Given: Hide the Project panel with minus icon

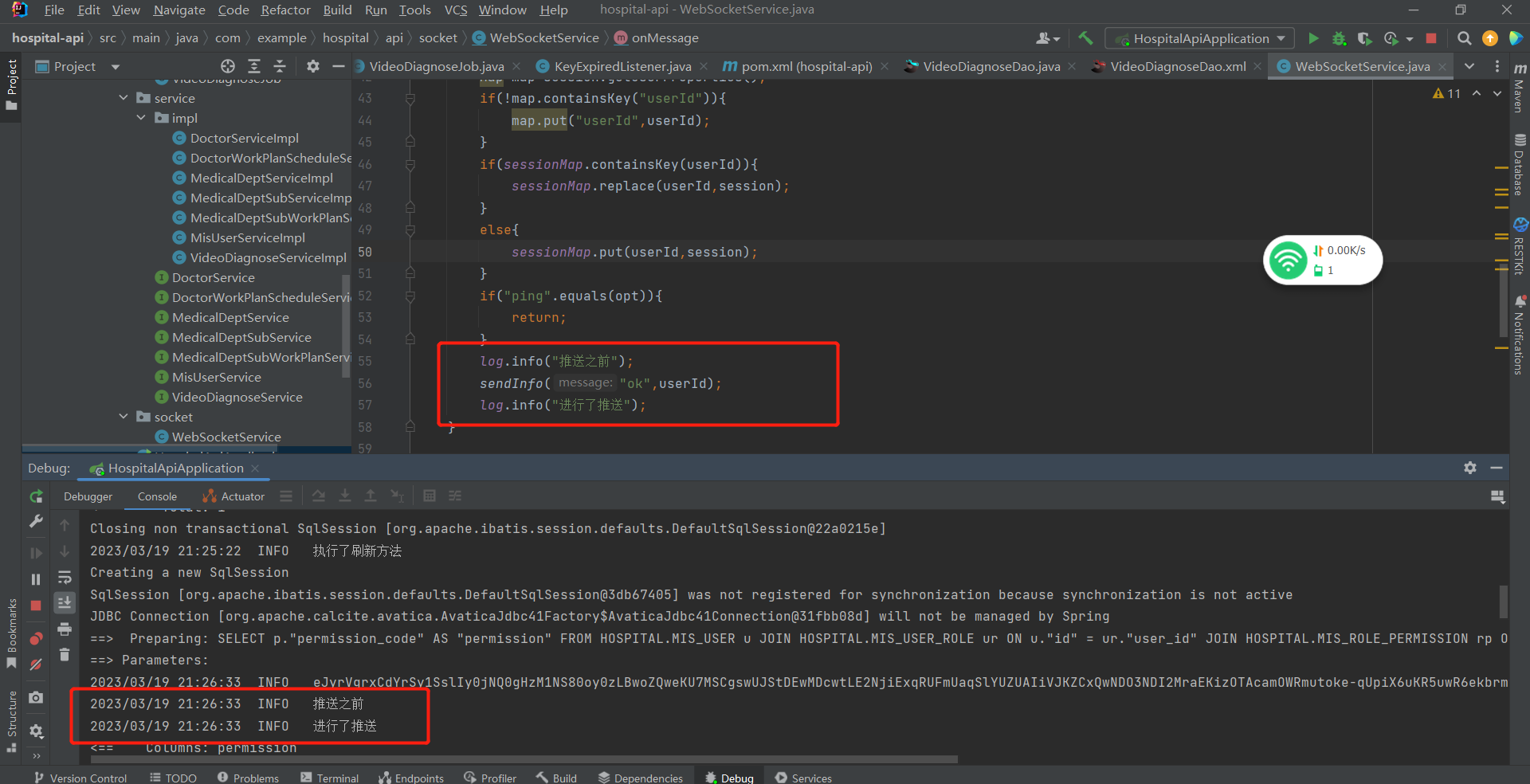Looking at the screenshot, I should pos(339,66).
